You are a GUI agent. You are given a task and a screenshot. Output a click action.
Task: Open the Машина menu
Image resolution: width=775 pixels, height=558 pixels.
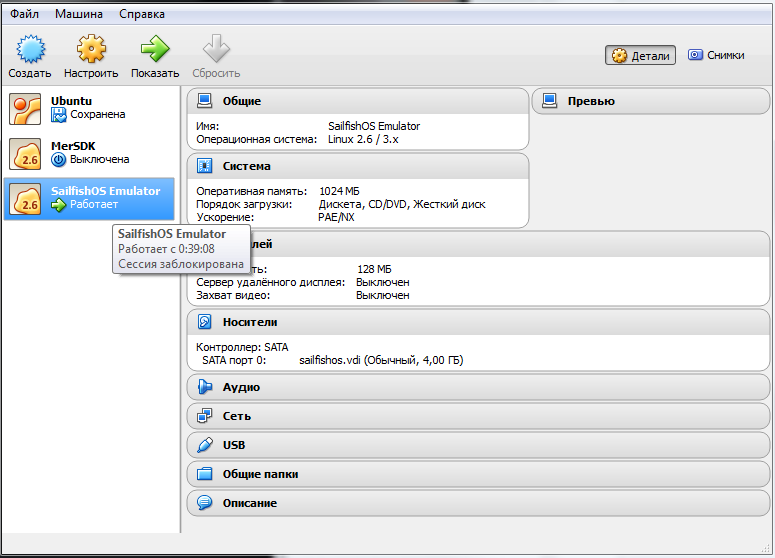pos(79,14)
